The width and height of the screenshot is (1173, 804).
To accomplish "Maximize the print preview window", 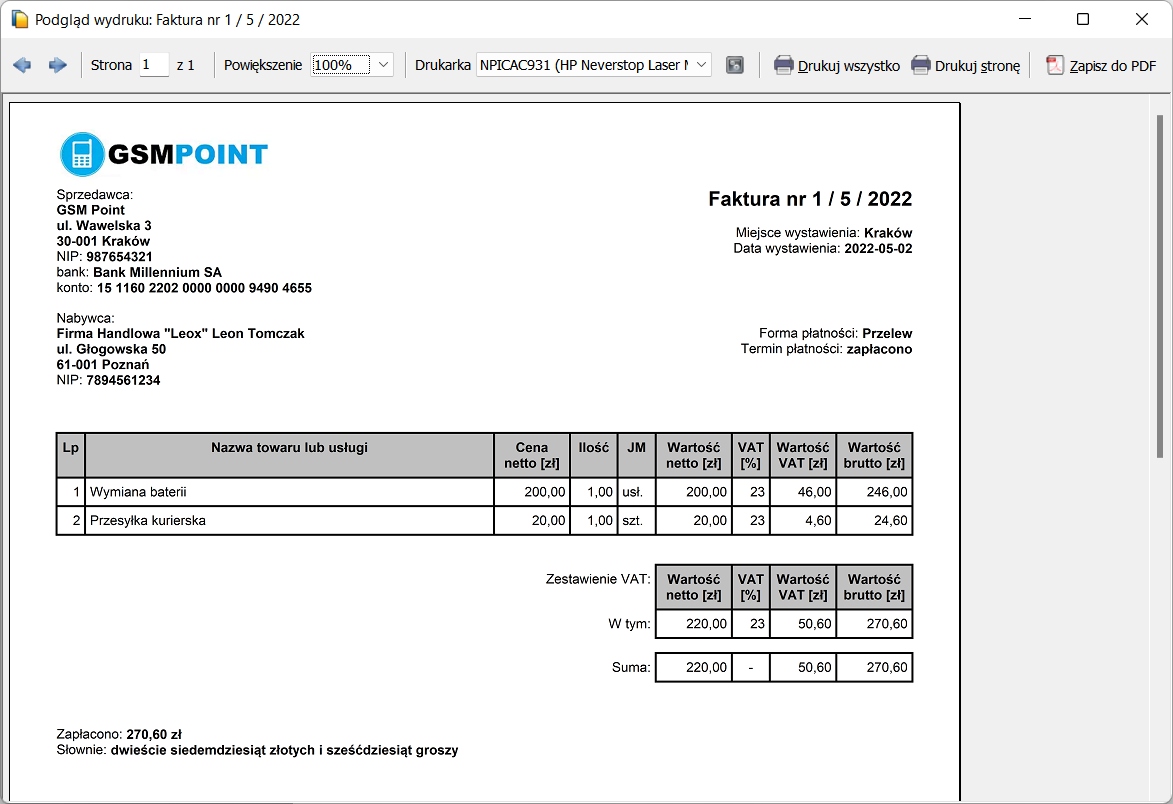I will coord(1083,19).
